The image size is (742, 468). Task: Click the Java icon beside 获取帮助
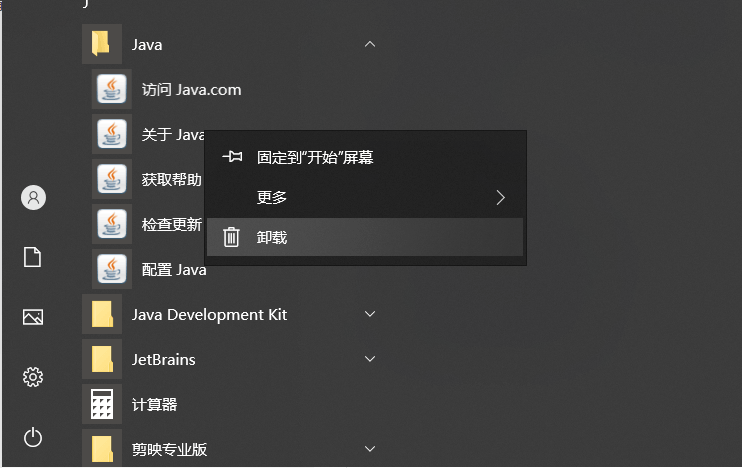click(x=112, y=179)
